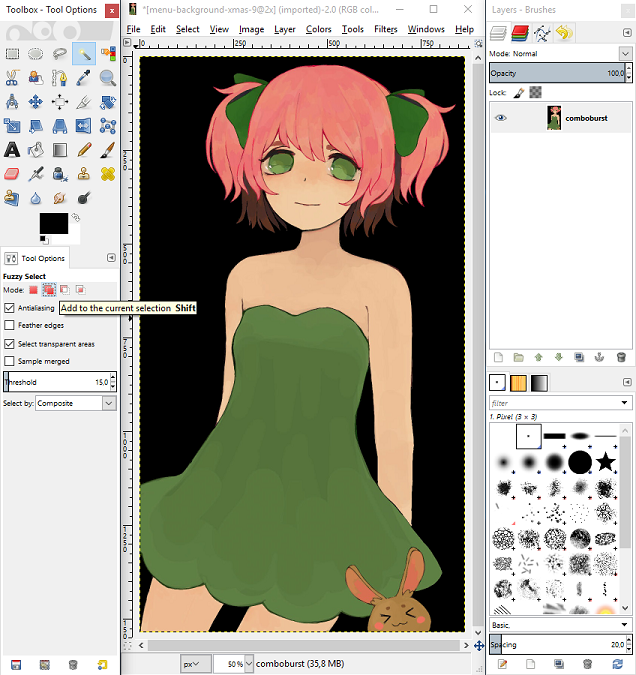This screenshot has width=636, height=675.
Task: Select the Rectangle Select tool
Action: (x=12, y=54)
